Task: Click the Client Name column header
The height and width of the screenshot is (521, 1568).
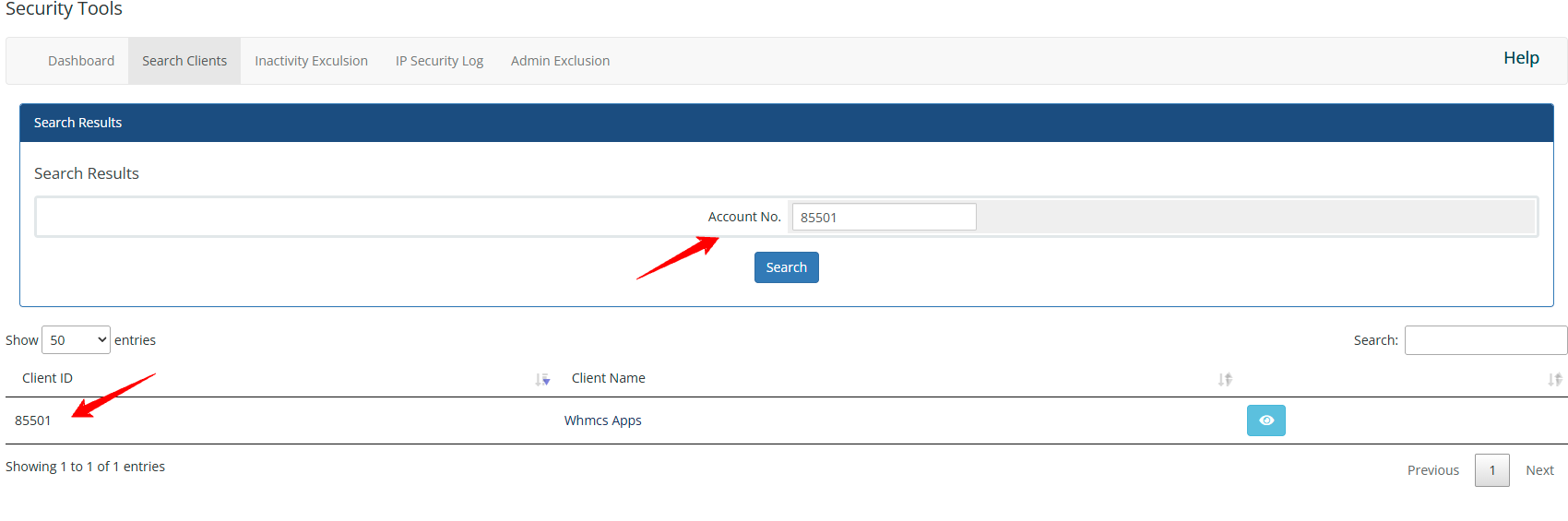Action: [x=609, y=378]
